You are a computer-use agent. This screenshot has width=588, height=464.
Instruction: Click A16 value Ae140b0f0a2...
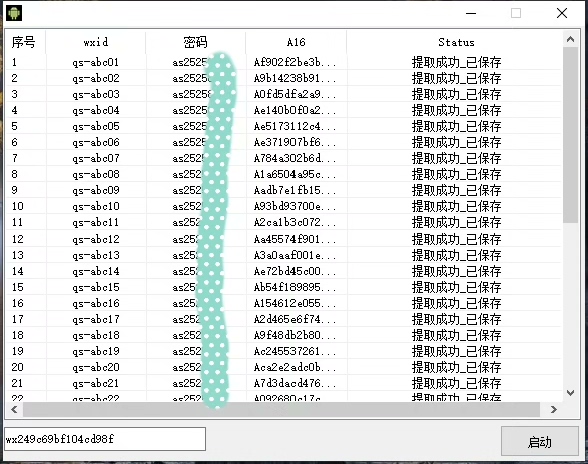pyautogui.click(x=295, y=110)
